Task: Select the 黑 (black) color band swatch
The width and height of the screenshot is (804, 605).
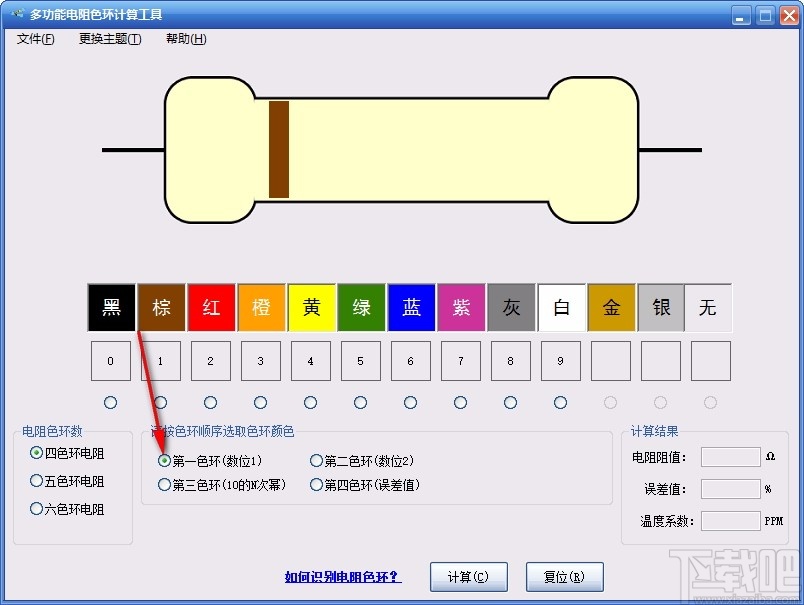Action: [x=111, y=307]
